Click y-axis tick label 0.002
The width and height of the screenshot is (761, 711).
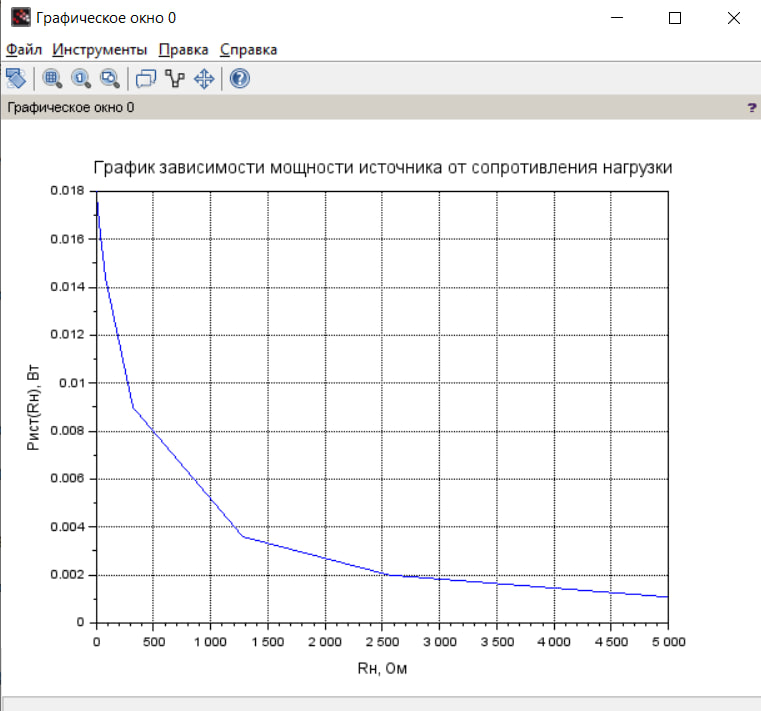pos(67,575)
